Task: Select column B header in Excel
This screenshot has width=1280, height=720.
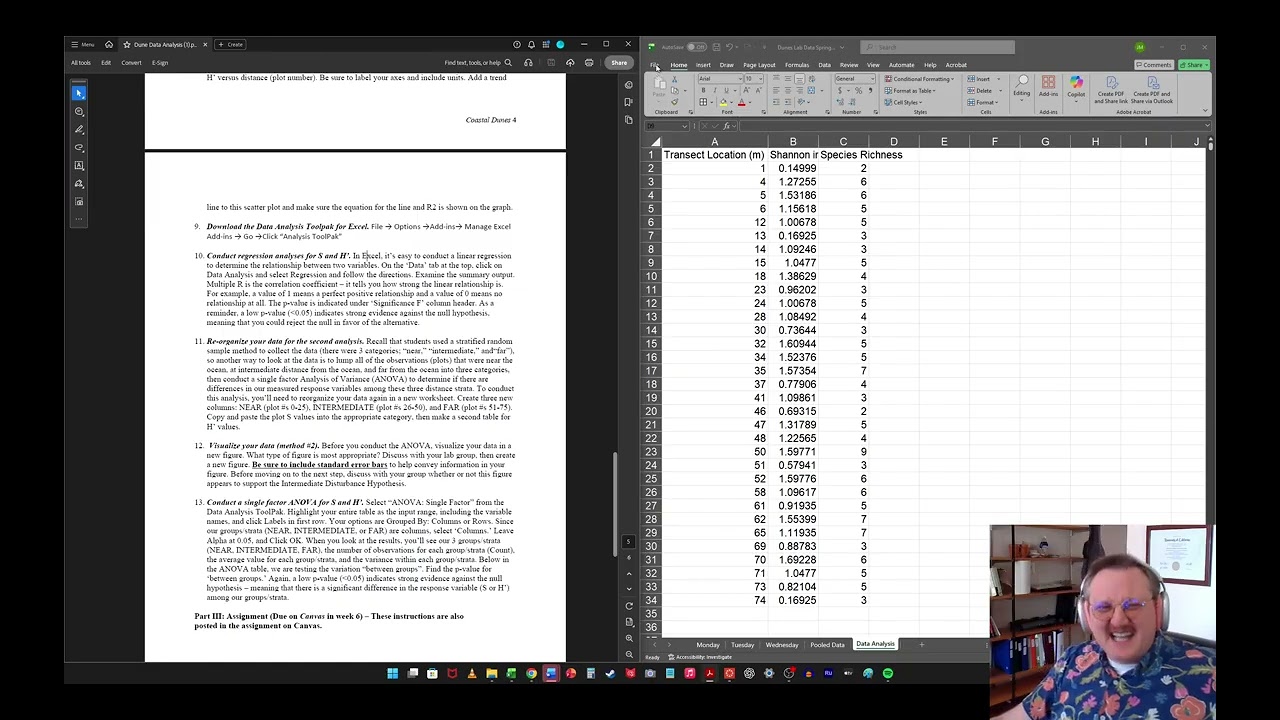Action: pos(793,142)
